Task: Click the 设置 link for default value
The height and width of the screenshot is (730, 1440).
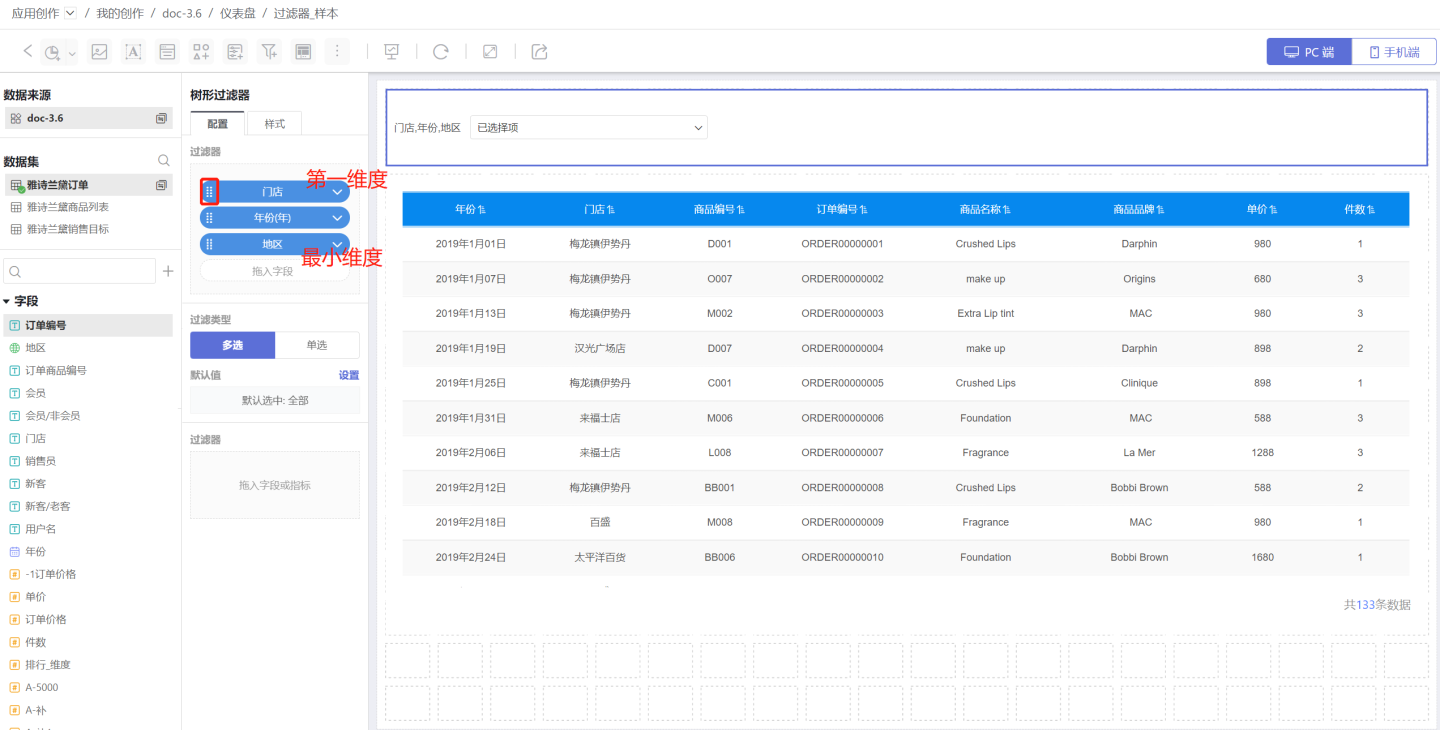Action: [x=348, y=375]
